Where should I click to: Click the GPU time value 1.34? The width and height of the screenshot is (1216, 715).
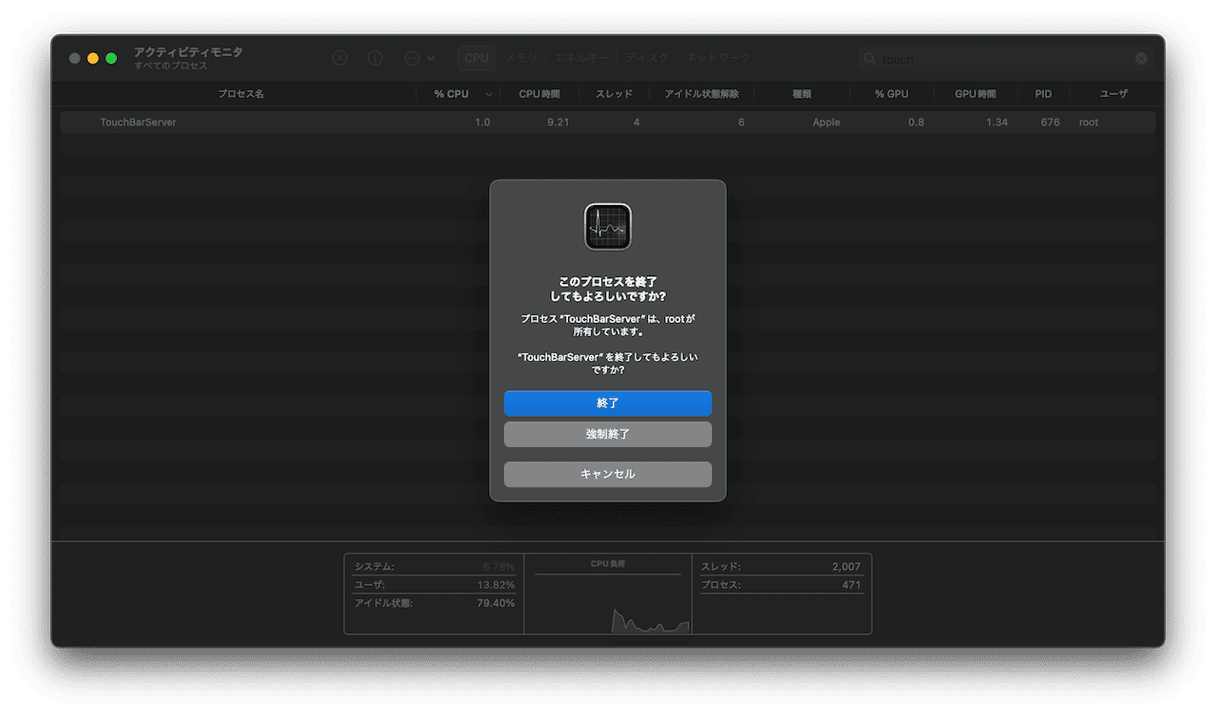[x=996, y=122]
